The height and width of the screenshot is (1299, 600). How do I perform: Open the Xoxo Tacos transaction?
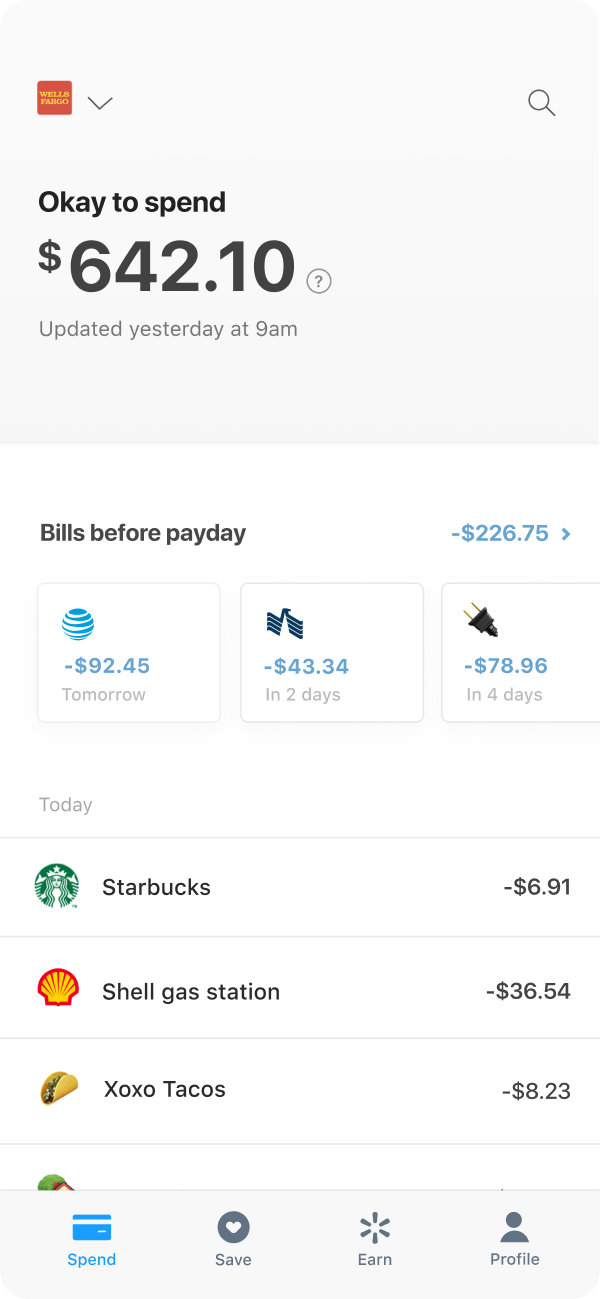pos(300,1090)
